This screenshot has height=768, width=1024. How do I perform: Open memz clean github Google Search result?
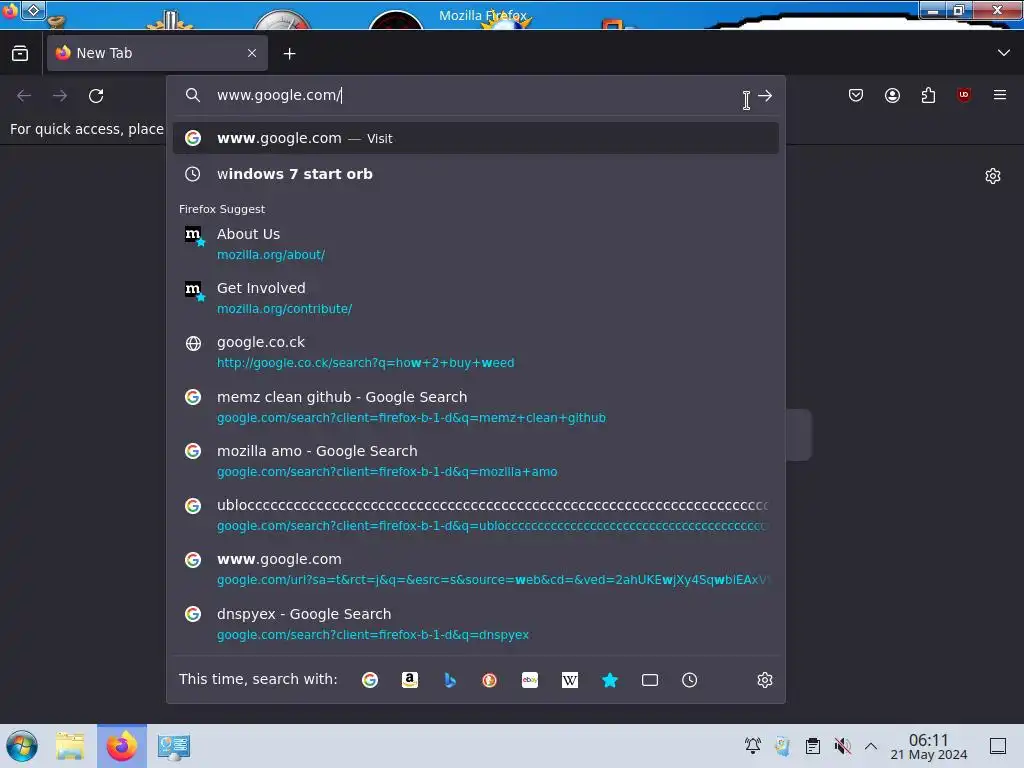(475, 407)
